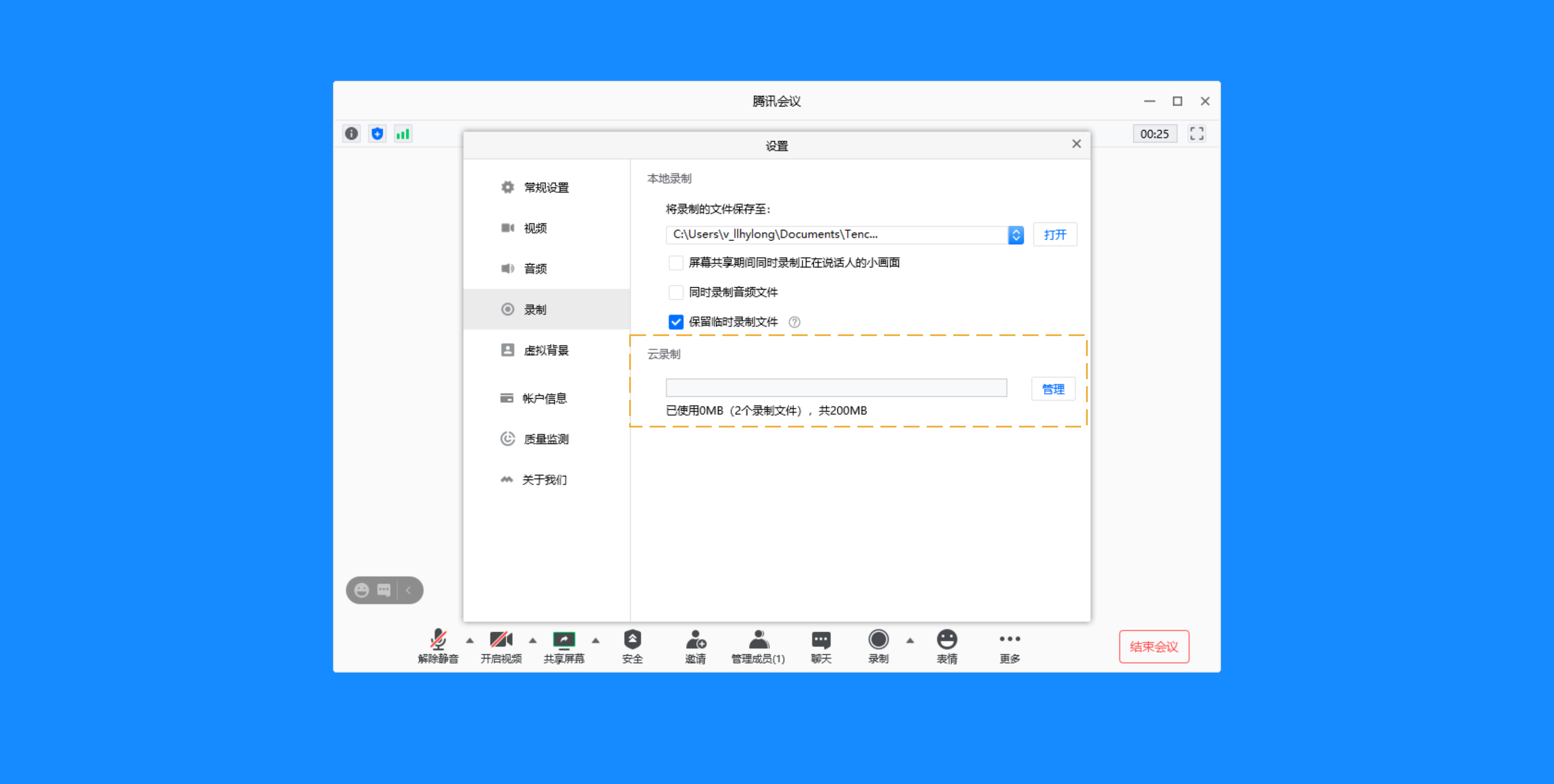Open the 关于我们 page
This screenshot has width=1554, height=784.
click(547, 480)
